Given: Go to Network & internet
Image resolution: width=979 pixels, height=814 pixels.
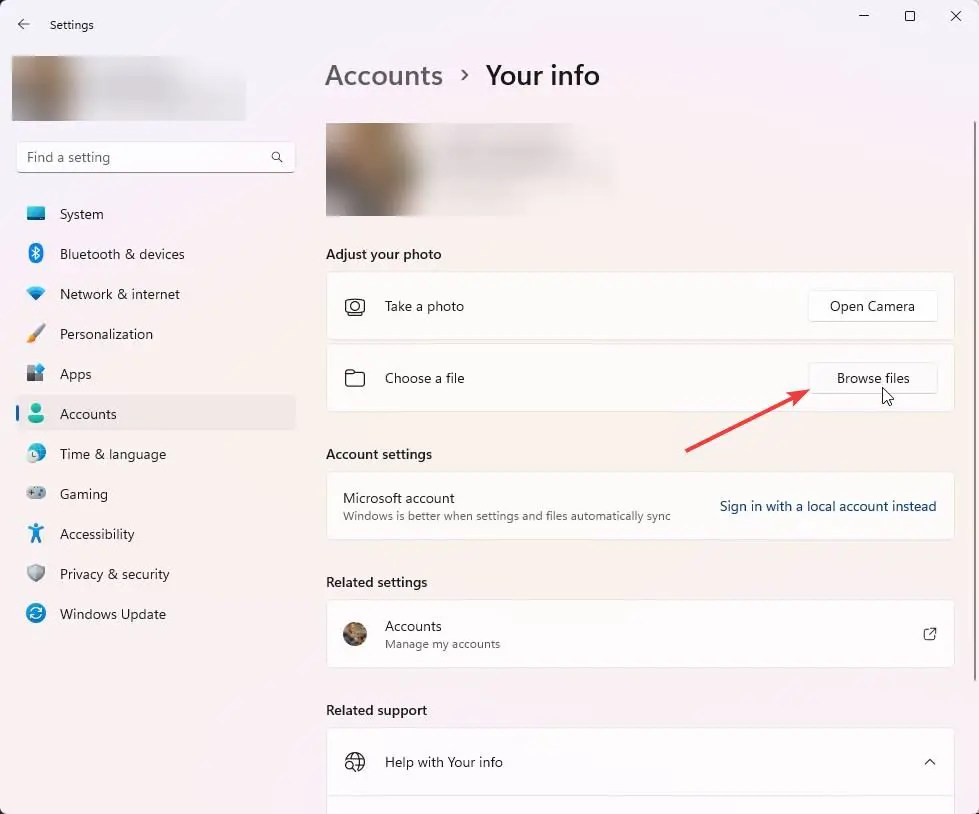Looking at the screenshot, I should click(x=156, y=293).
